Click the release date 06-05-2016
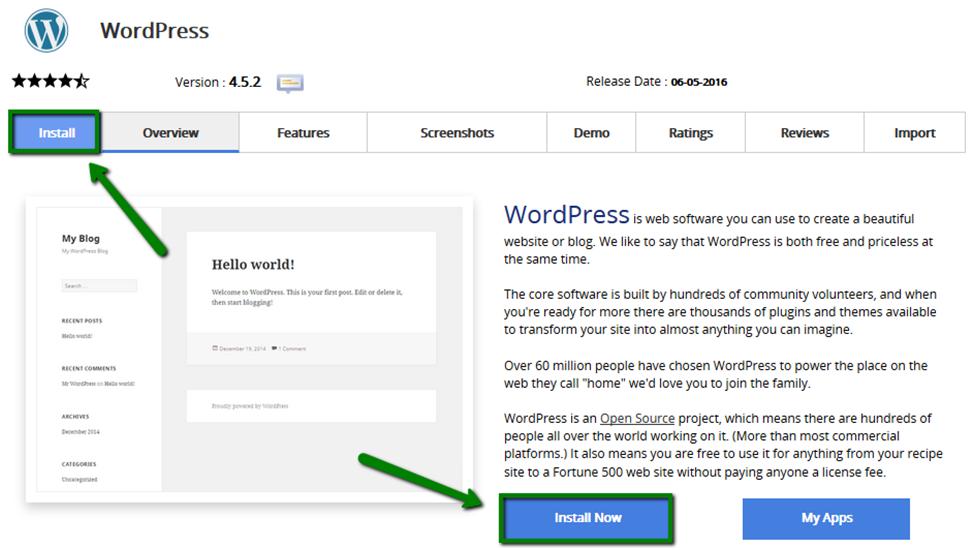The image size is (974, 550). [x=699, y=82]
